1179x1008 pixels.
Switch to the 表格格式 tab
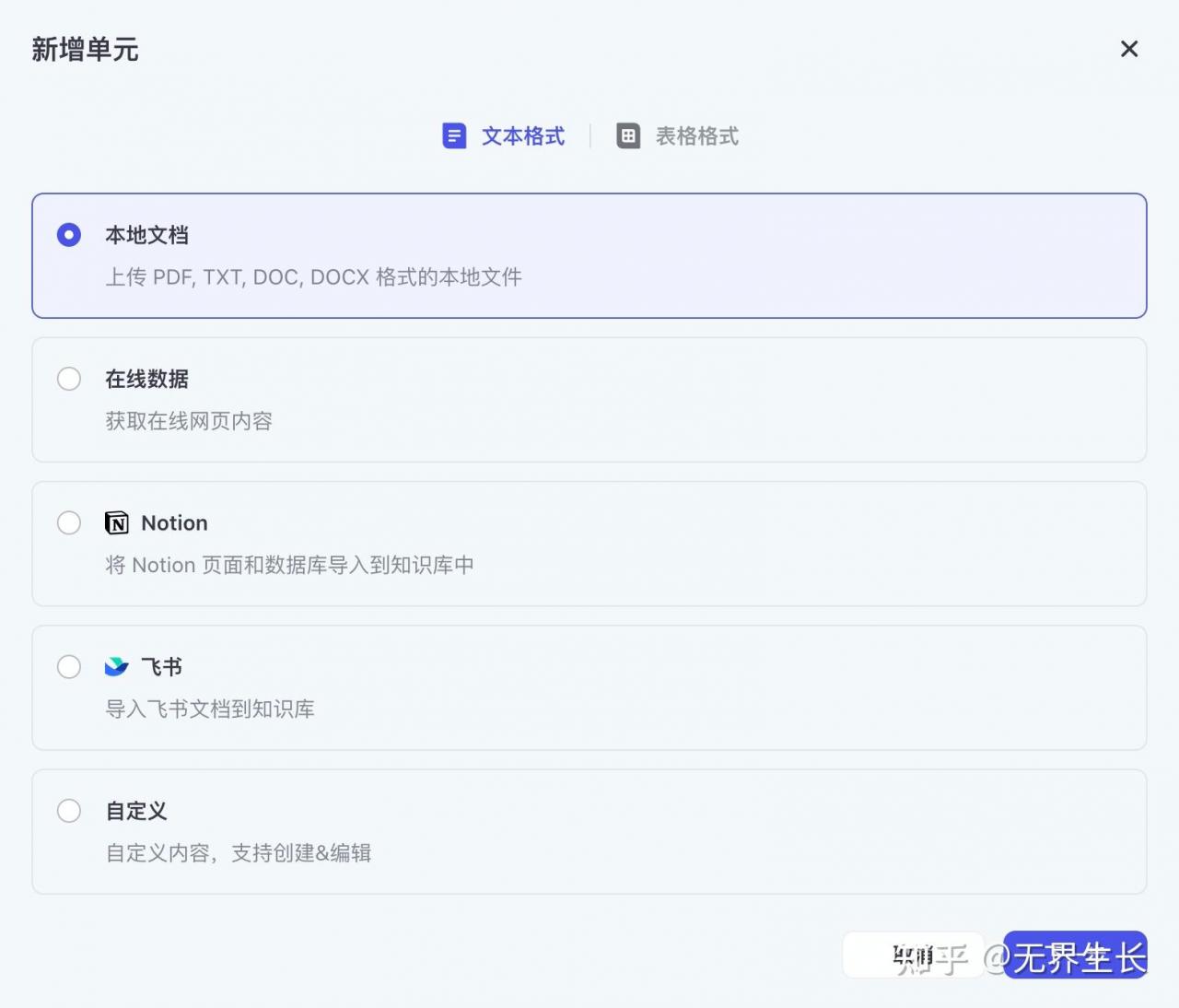click(678, 136)
